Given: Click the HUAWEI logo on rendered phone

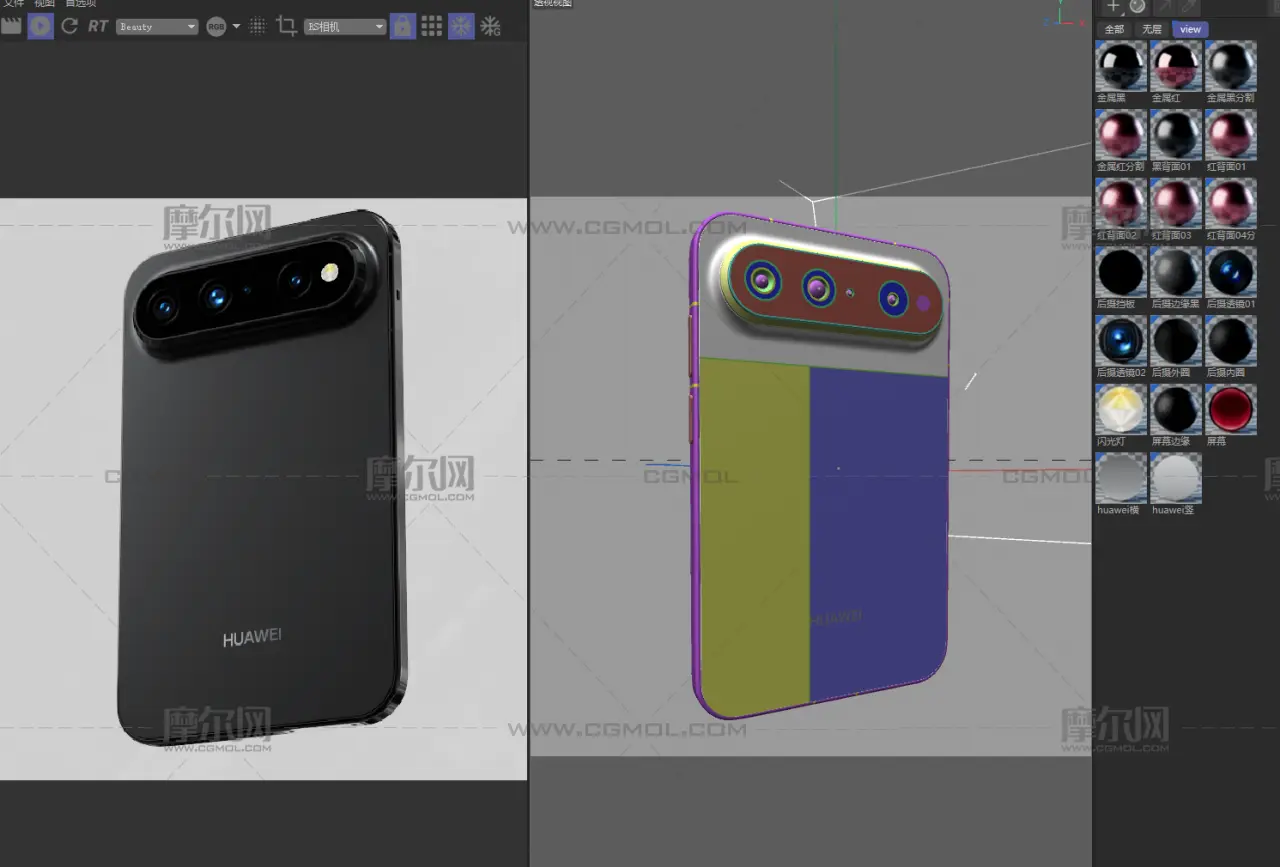Looking at the screenshot, I should (x=252, y=638).
